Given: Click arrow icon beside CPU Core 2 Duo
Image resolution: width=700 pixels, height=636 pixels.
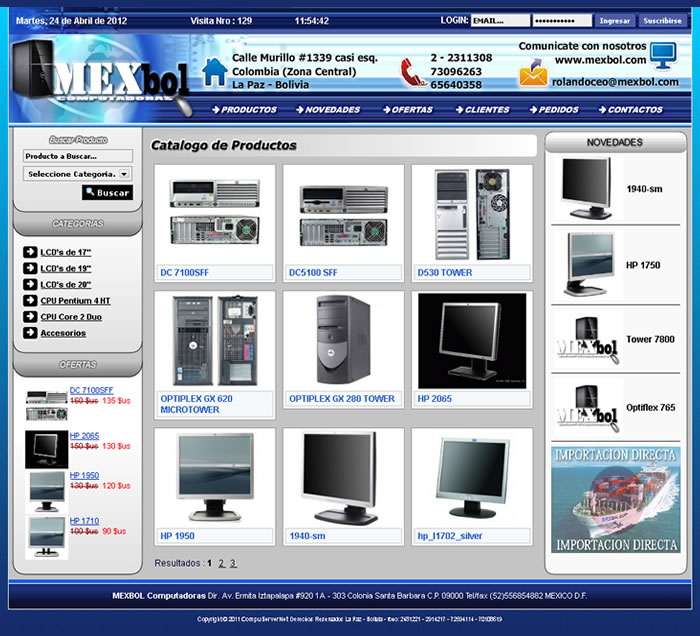Looking at the screenshot, I should 30,316.
